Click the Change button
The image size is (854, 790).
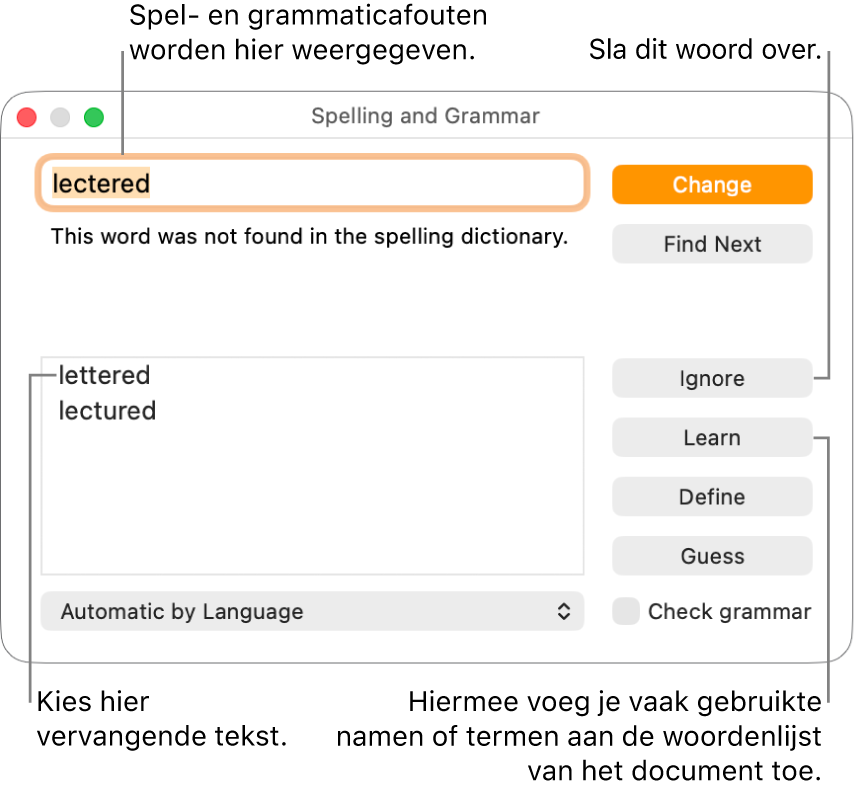pyautogui.click(x=712, y=184)
